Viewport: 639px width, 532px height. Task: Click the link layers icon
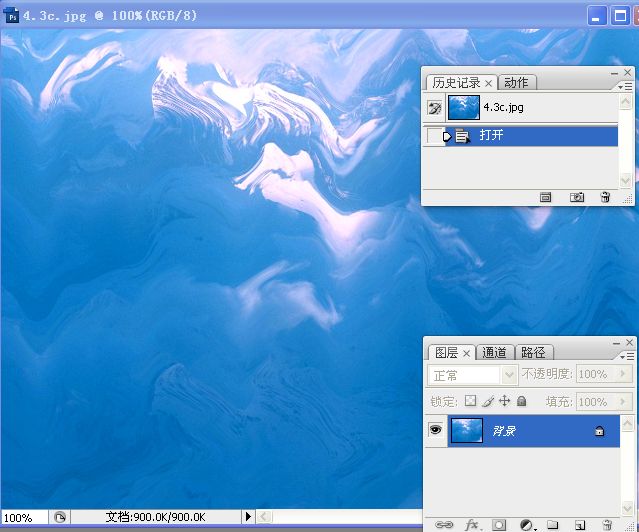coord(443,524)
